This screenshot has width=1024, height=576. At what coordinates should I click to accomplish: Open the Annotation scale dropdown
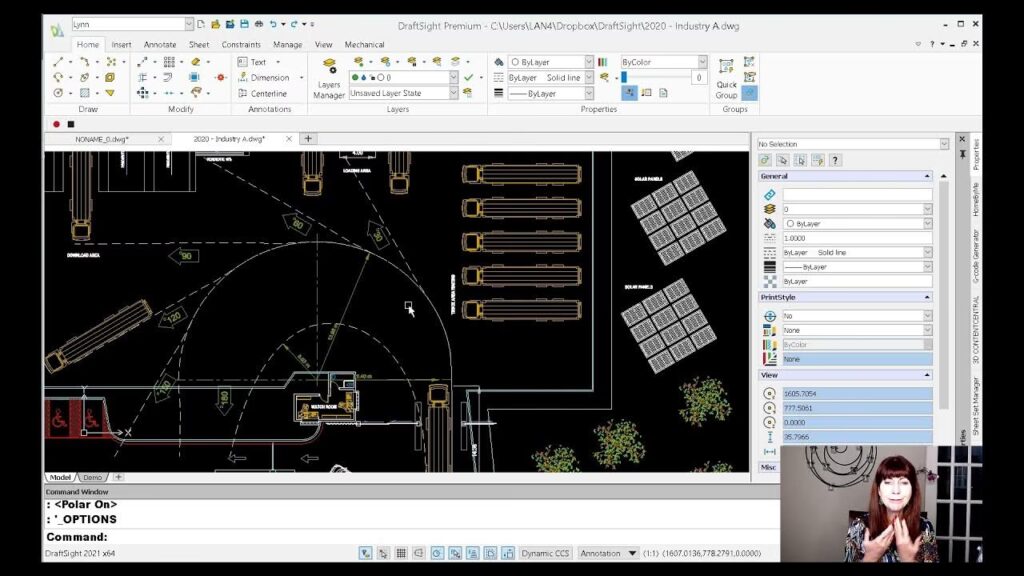click(x=632, y=553)
